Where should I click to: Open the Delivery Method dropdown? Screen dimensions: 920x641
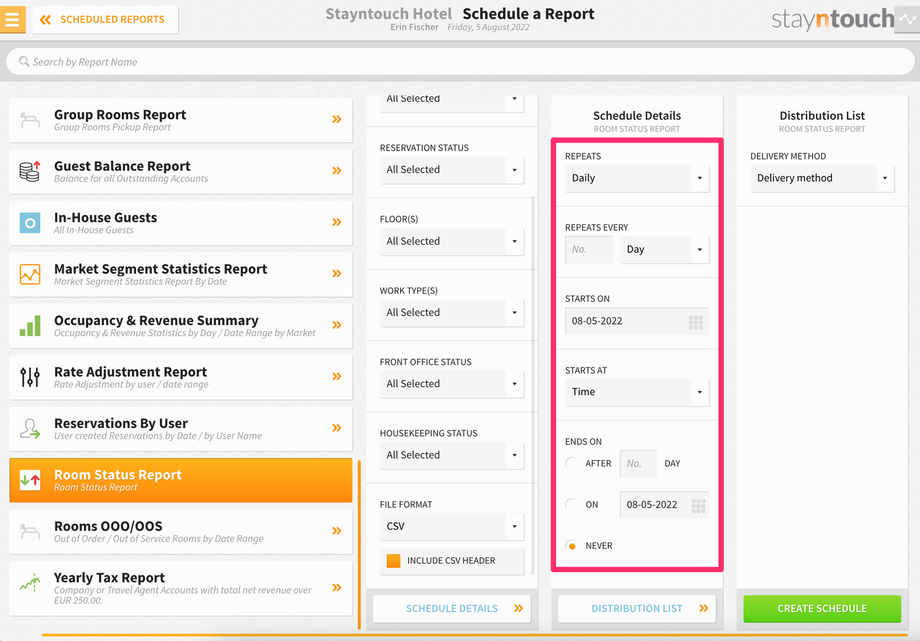822,178
